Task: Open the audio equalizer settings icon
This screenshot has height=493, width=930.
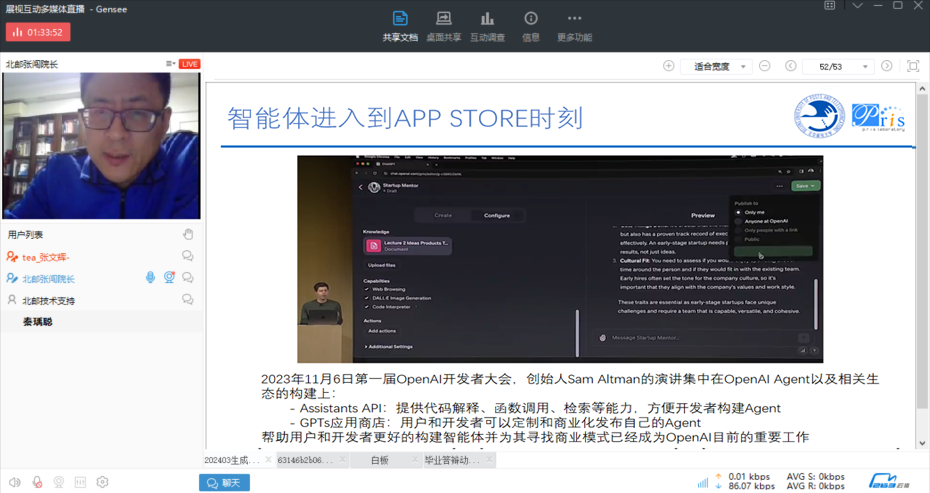Action: pos(80,482)
